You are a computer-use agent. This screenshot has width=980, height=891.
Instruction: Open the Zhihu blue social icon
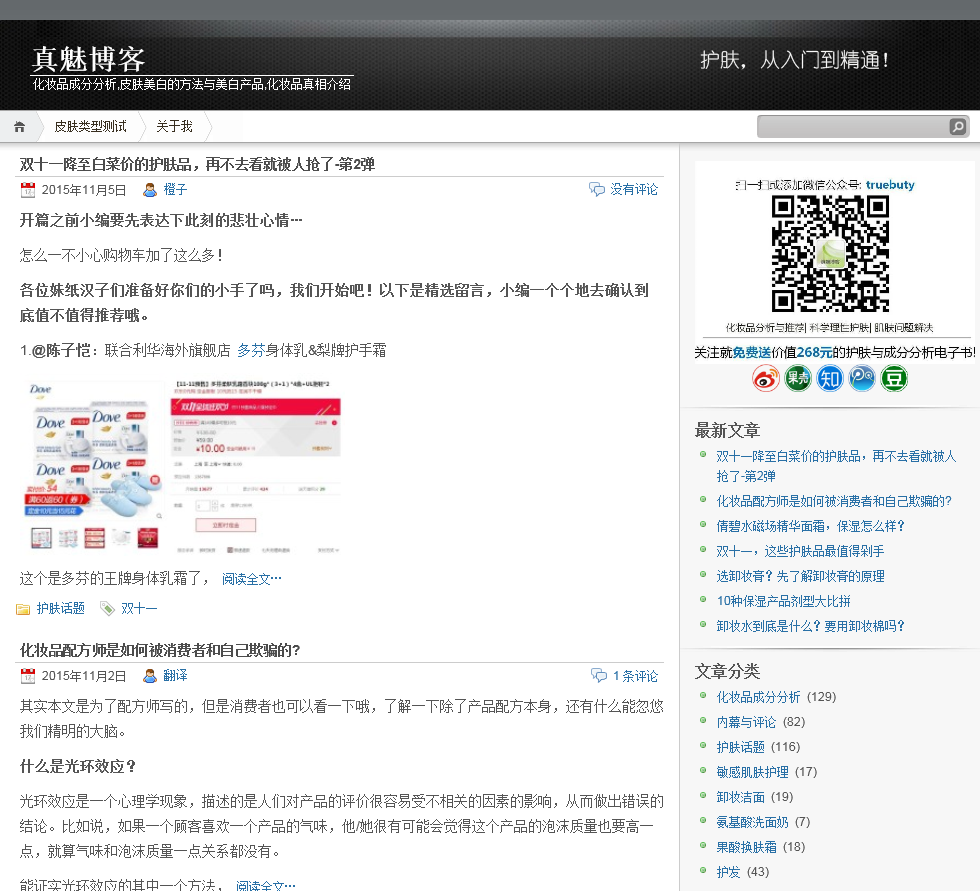click(x=830, y=379)
